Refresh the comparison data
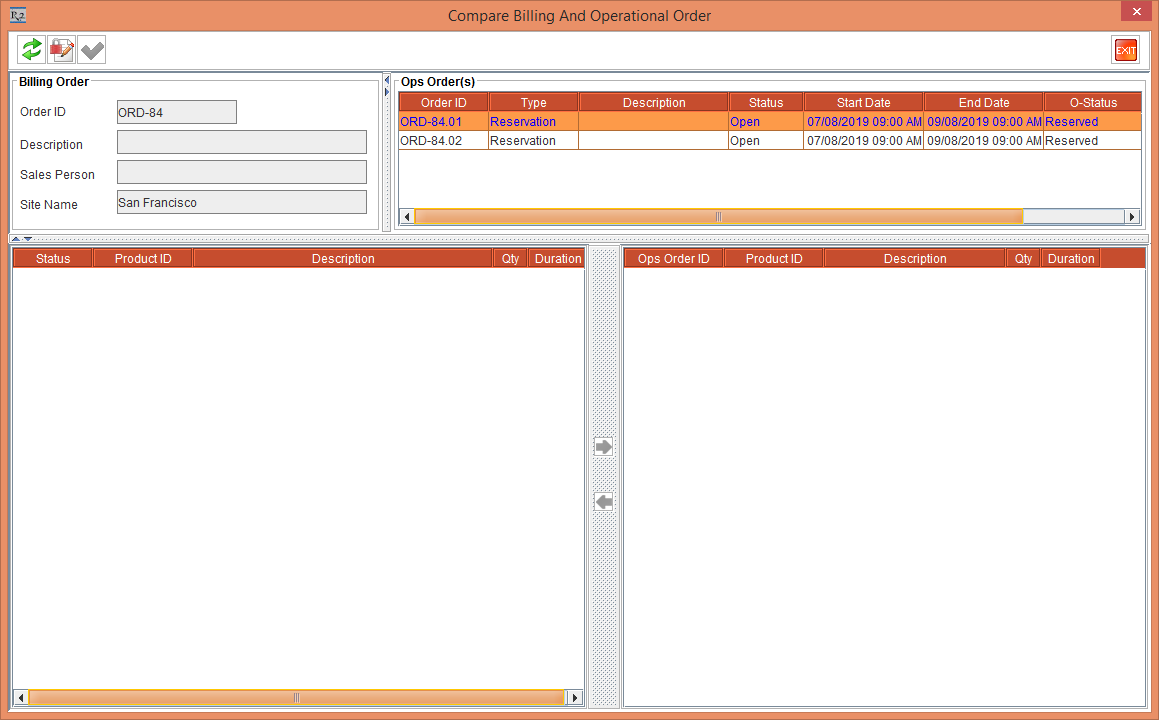 30,49
